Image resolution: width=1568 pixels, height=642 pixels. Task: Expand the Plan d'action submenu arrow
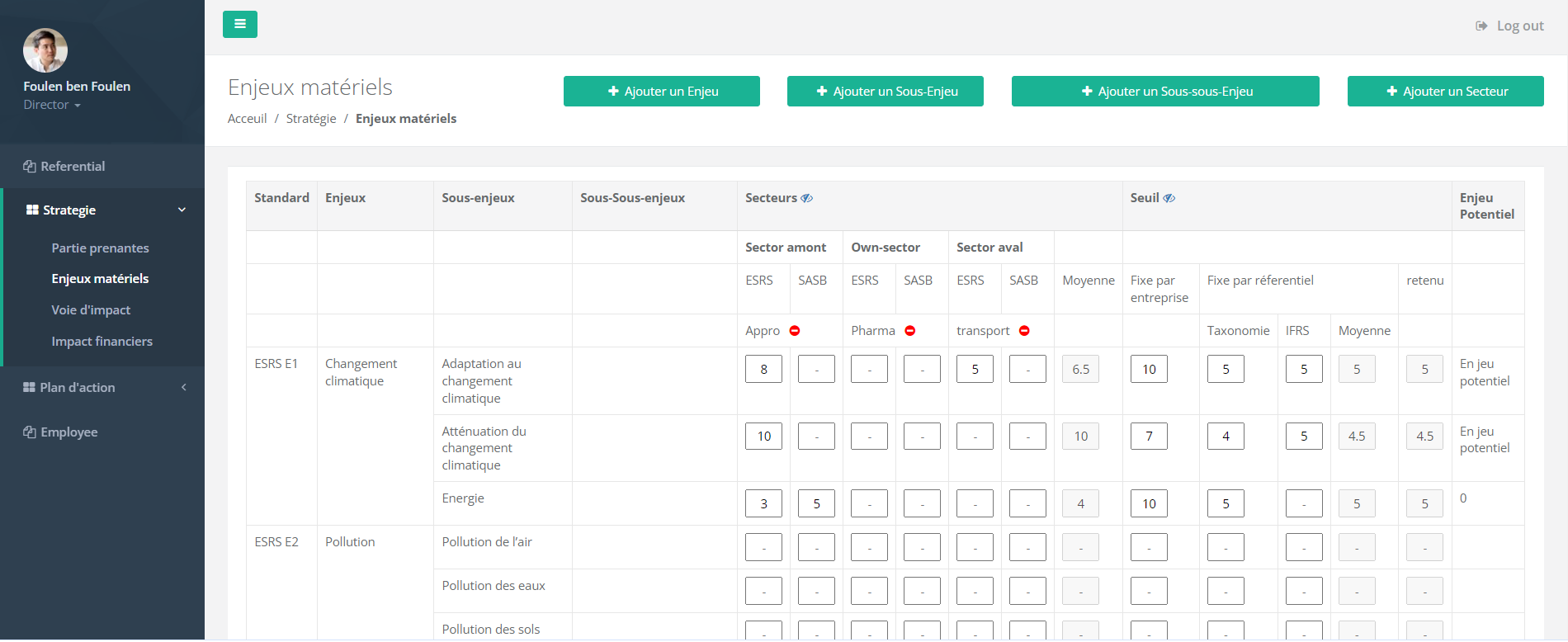click(183, 388)
